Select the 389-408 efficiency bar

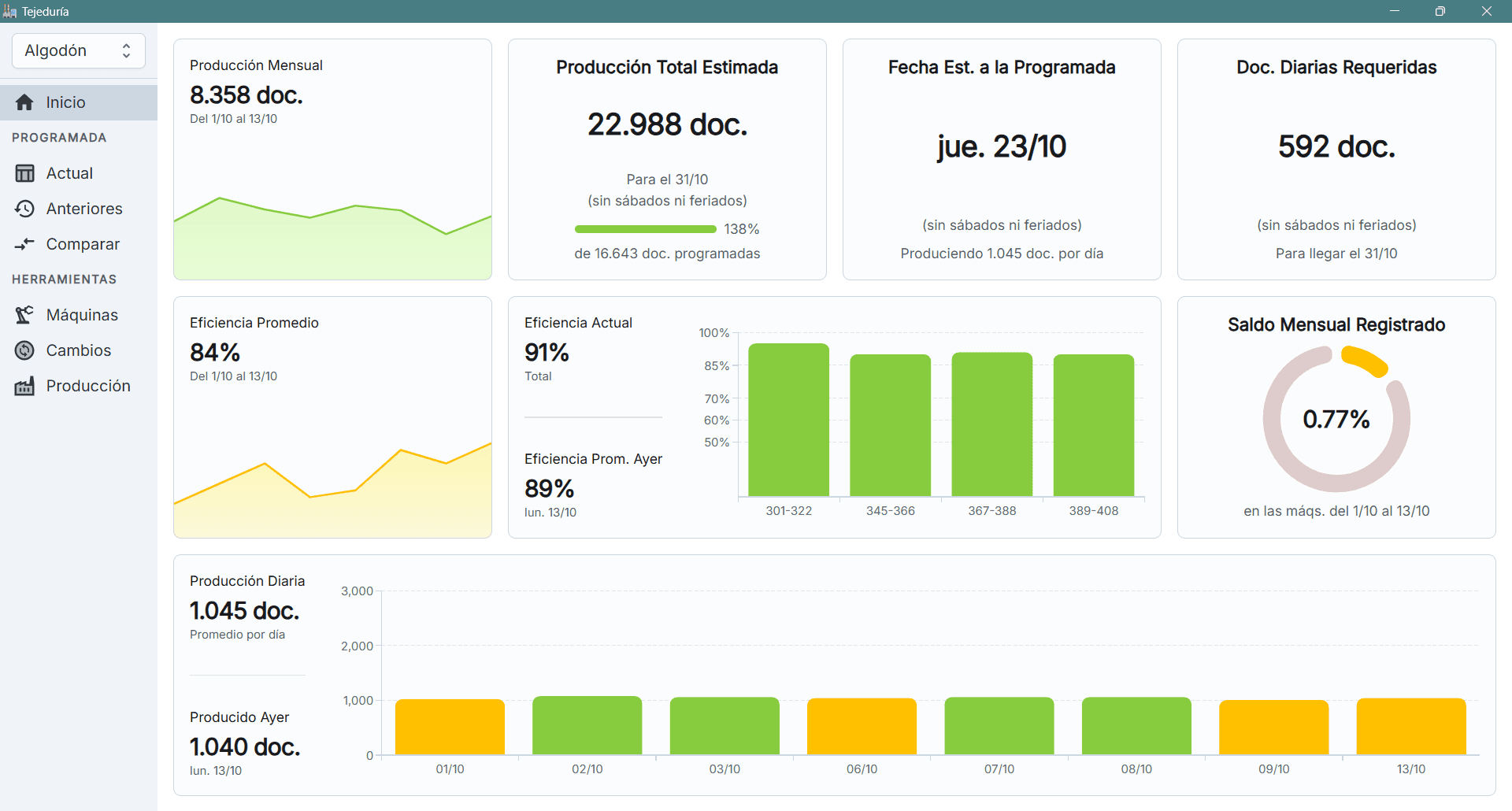click(1093, 425)
